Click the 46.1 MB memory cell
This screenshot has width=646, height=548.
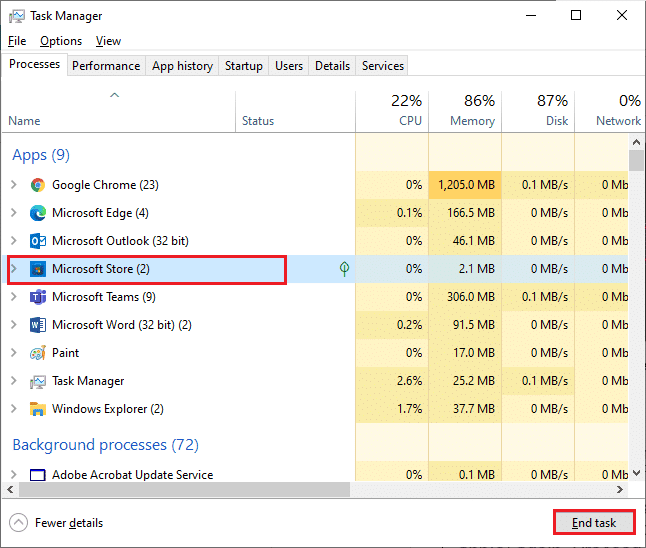(465, 241)
